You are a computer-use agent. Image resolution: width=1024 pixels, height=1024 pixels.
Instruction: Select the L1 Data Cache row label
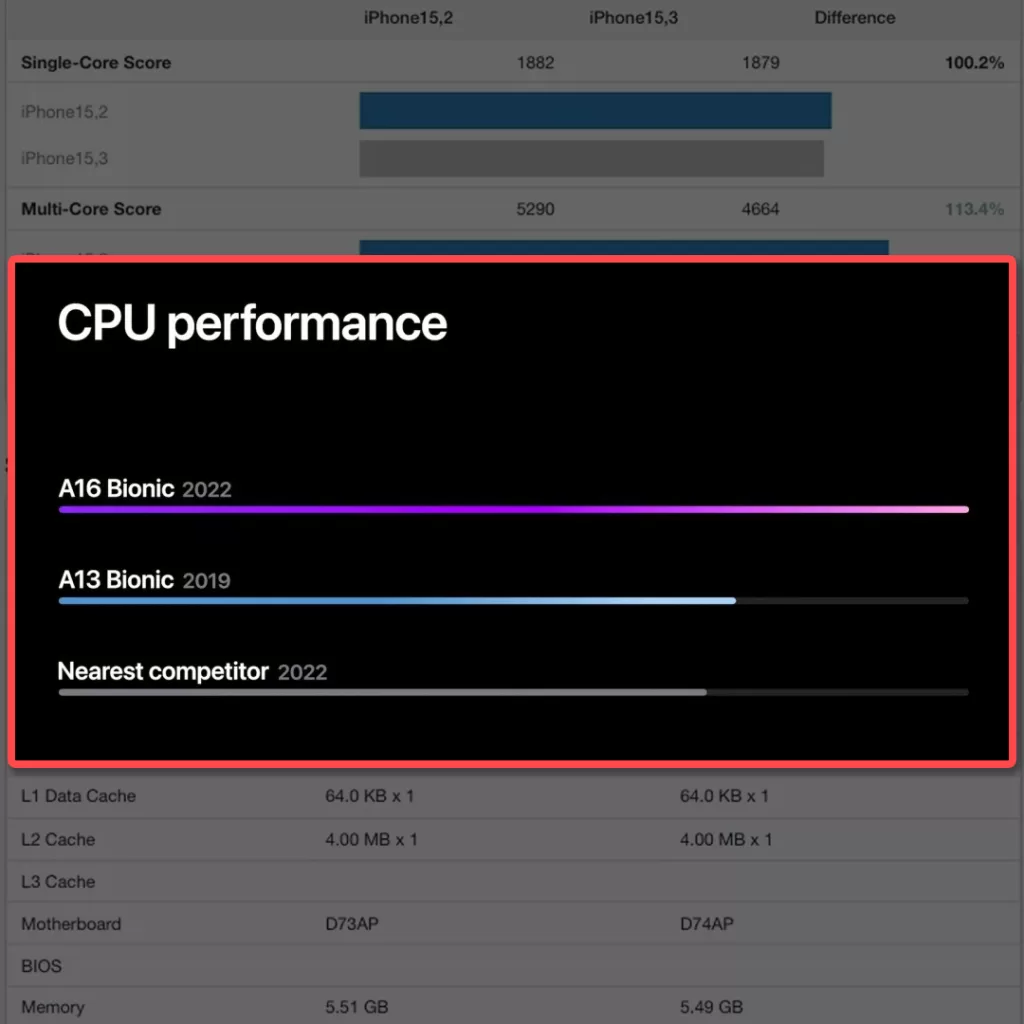coord(78,795)
